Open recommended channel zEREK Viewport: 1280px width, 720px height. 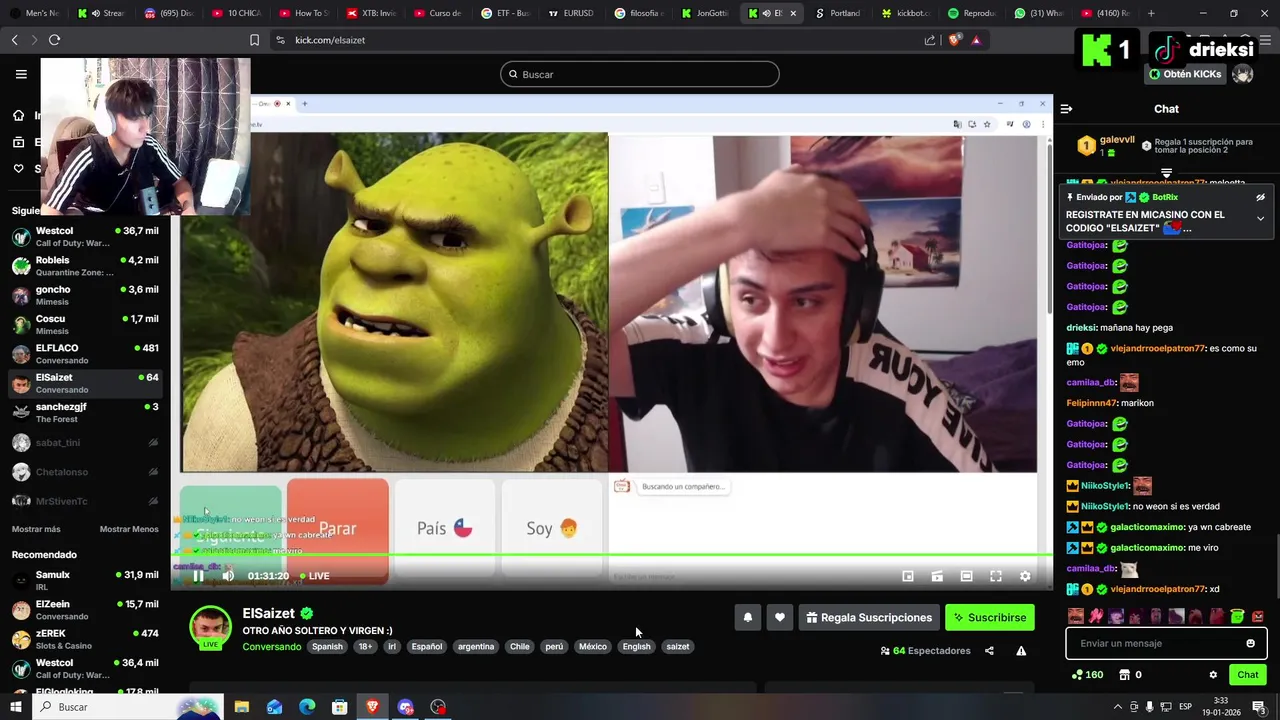[85, 639]
